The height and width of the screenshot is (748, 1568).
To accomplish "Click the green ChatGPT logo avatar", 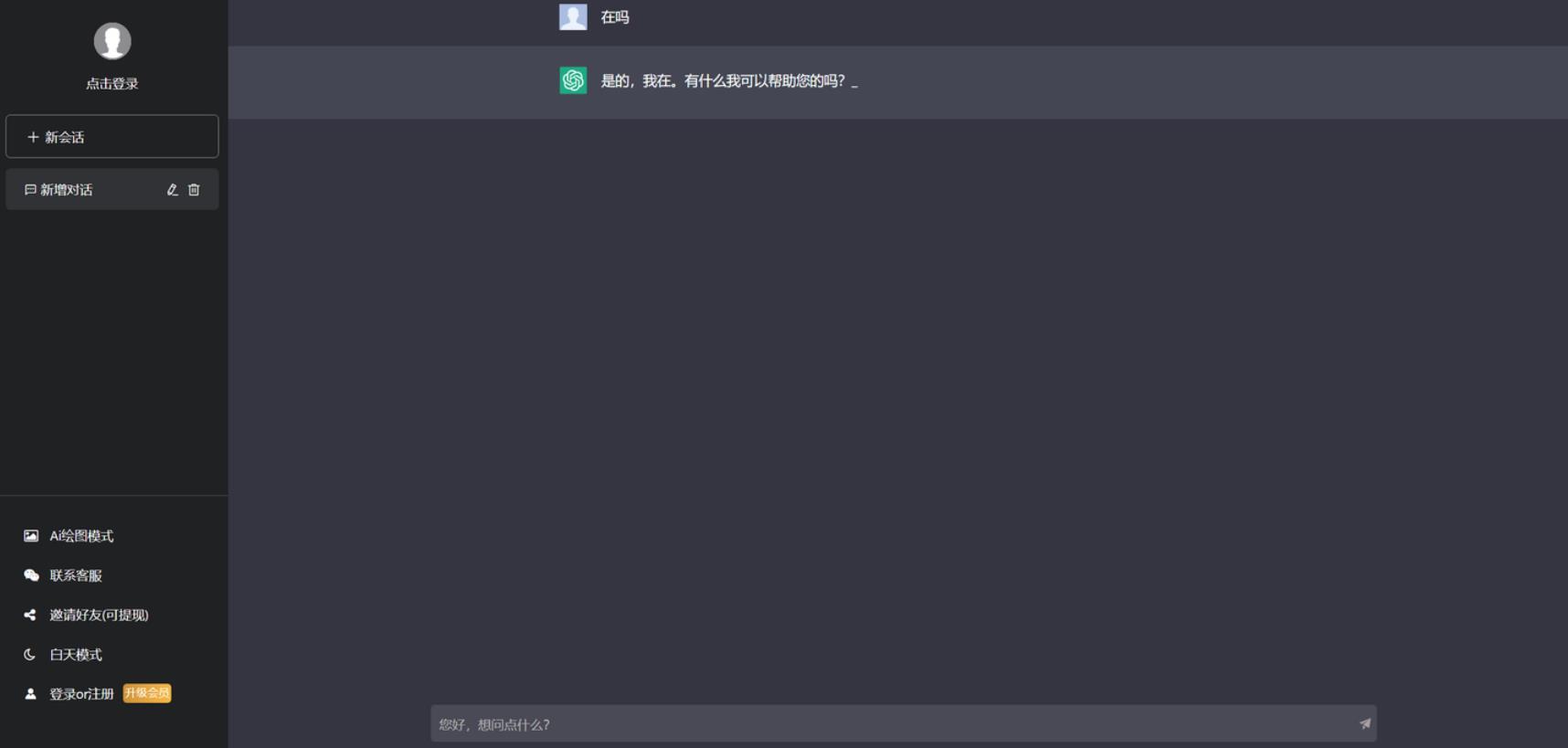I will pyautogui.click(x=573, y=80).
